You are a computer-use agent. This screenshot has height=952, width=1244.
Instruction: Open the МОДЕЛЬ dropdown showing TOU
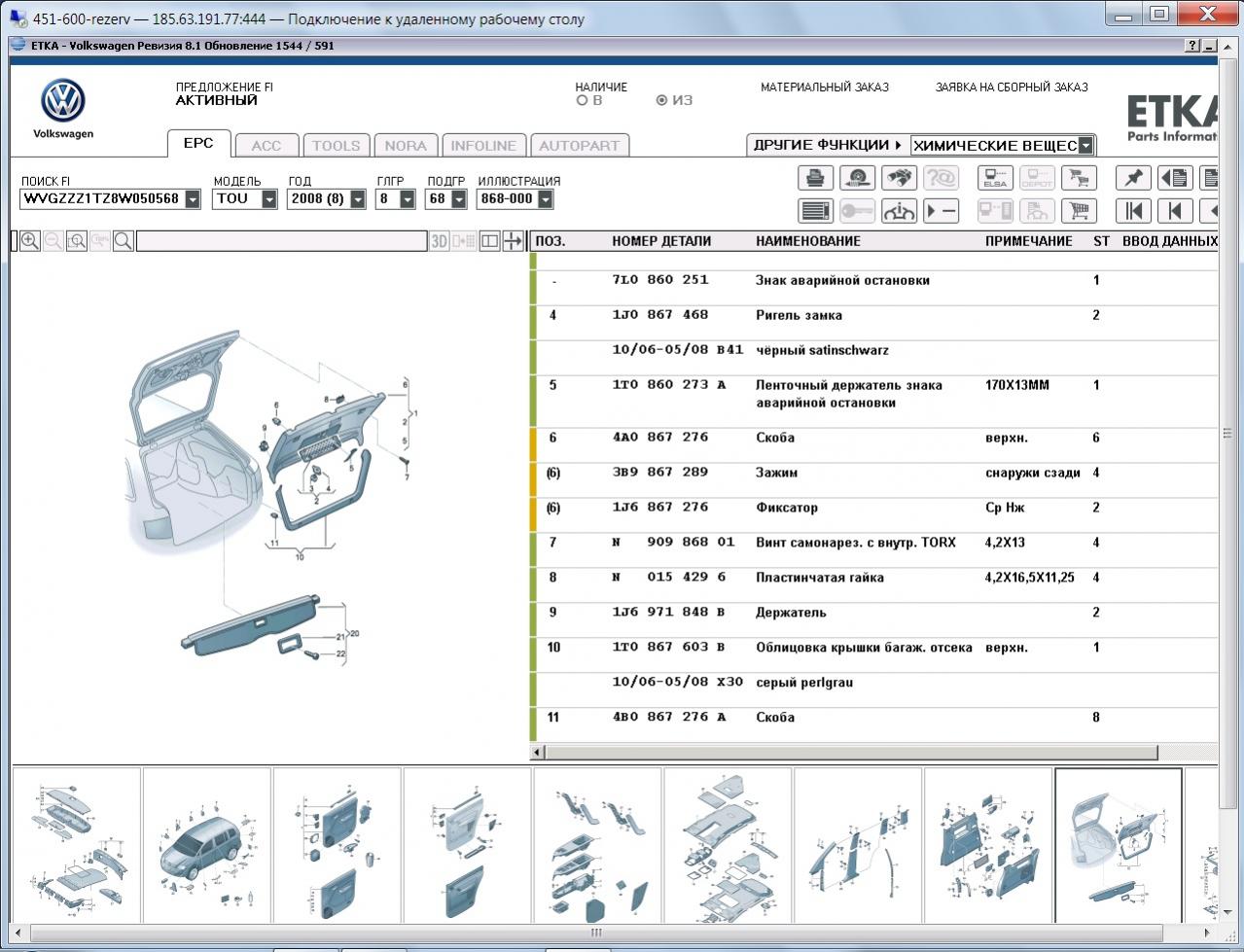coord(269,199)
